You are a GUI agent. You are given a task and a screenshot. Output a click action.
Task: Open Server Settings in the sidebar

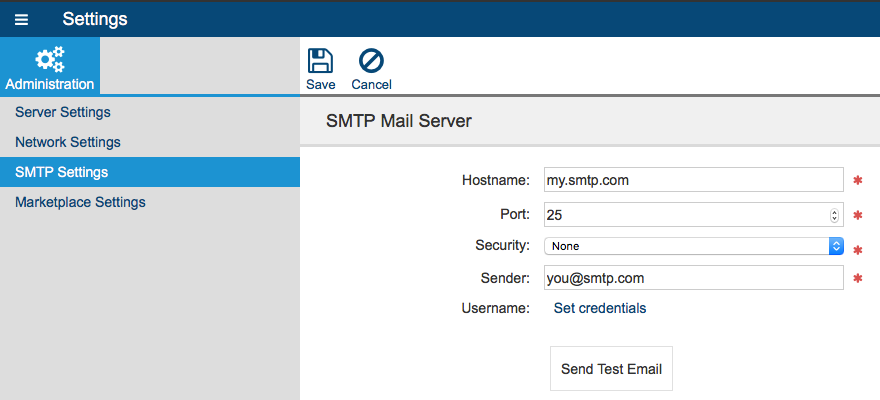pyautogui.click(x=63, y=112)
